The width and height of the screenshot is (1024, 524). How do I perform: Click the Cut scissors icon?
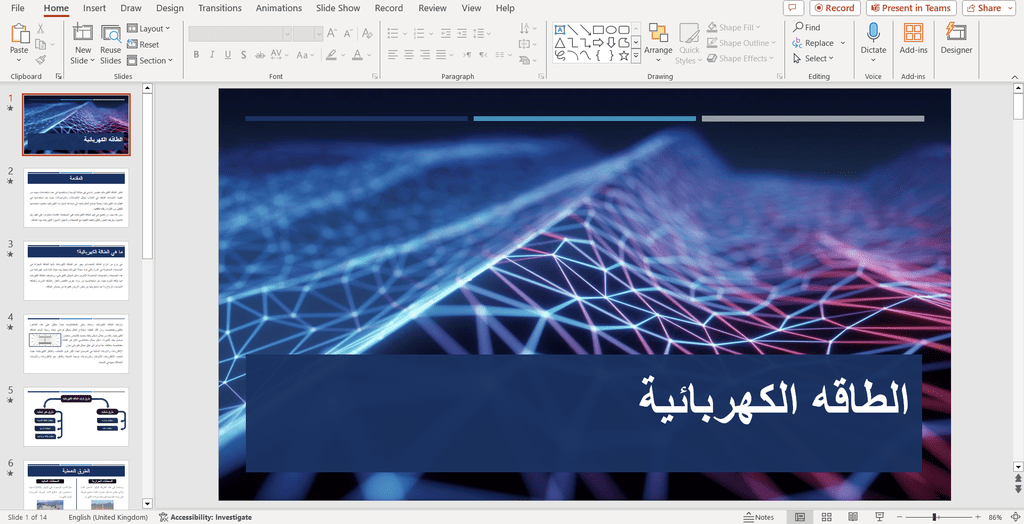(40, 29)
